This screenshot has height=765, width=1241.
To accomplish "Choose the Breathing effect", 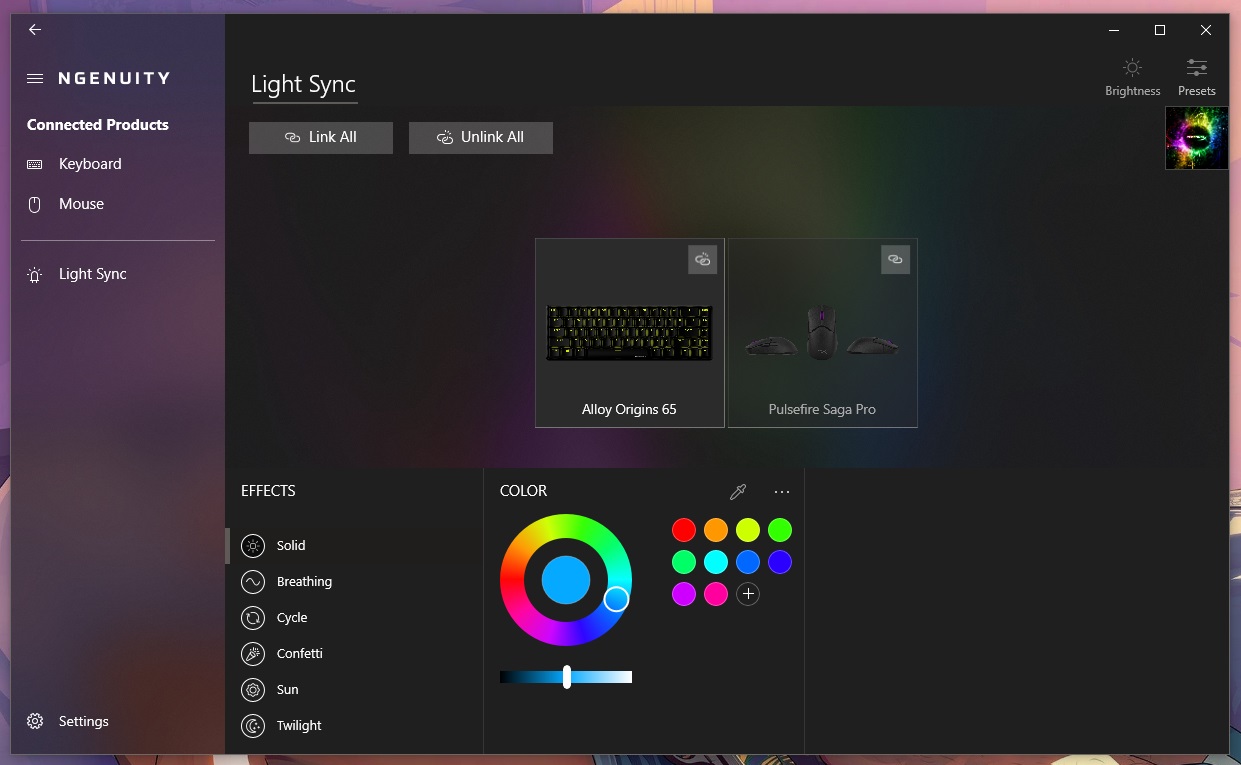I will tap(304, 582).
